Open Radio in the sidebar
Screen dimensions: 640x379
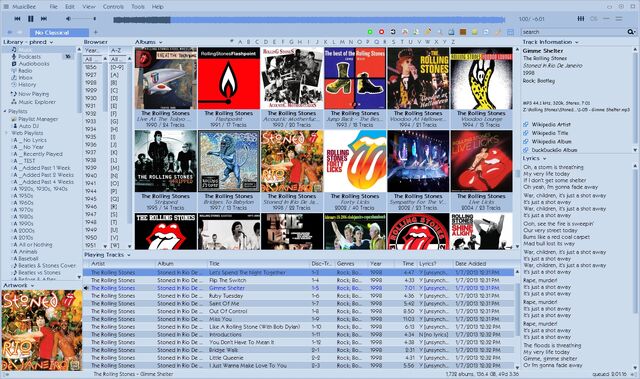(25, 71)
